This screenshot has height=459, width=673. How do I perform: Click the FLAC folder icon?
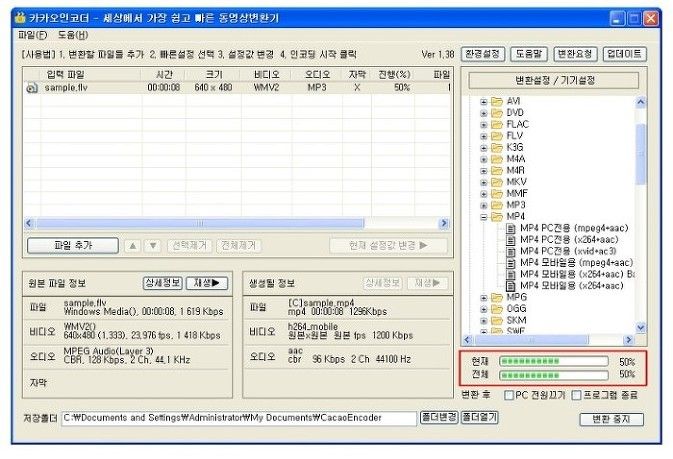[497, 125]
